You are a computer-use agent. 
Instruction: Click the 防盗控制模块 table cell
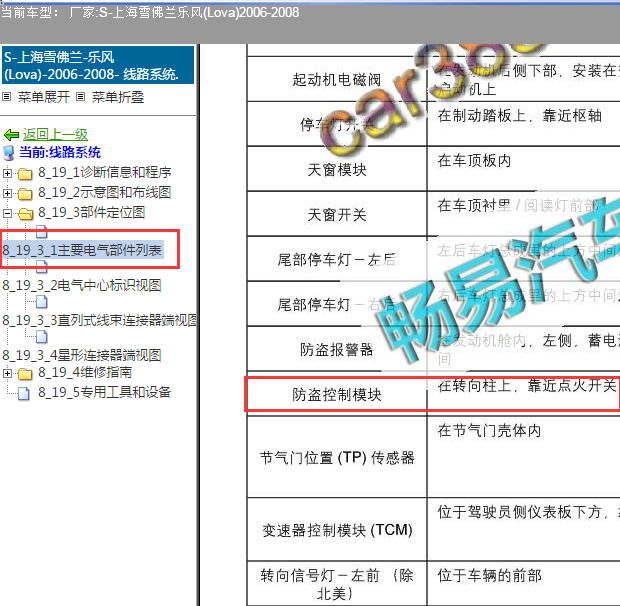(337, 395)
